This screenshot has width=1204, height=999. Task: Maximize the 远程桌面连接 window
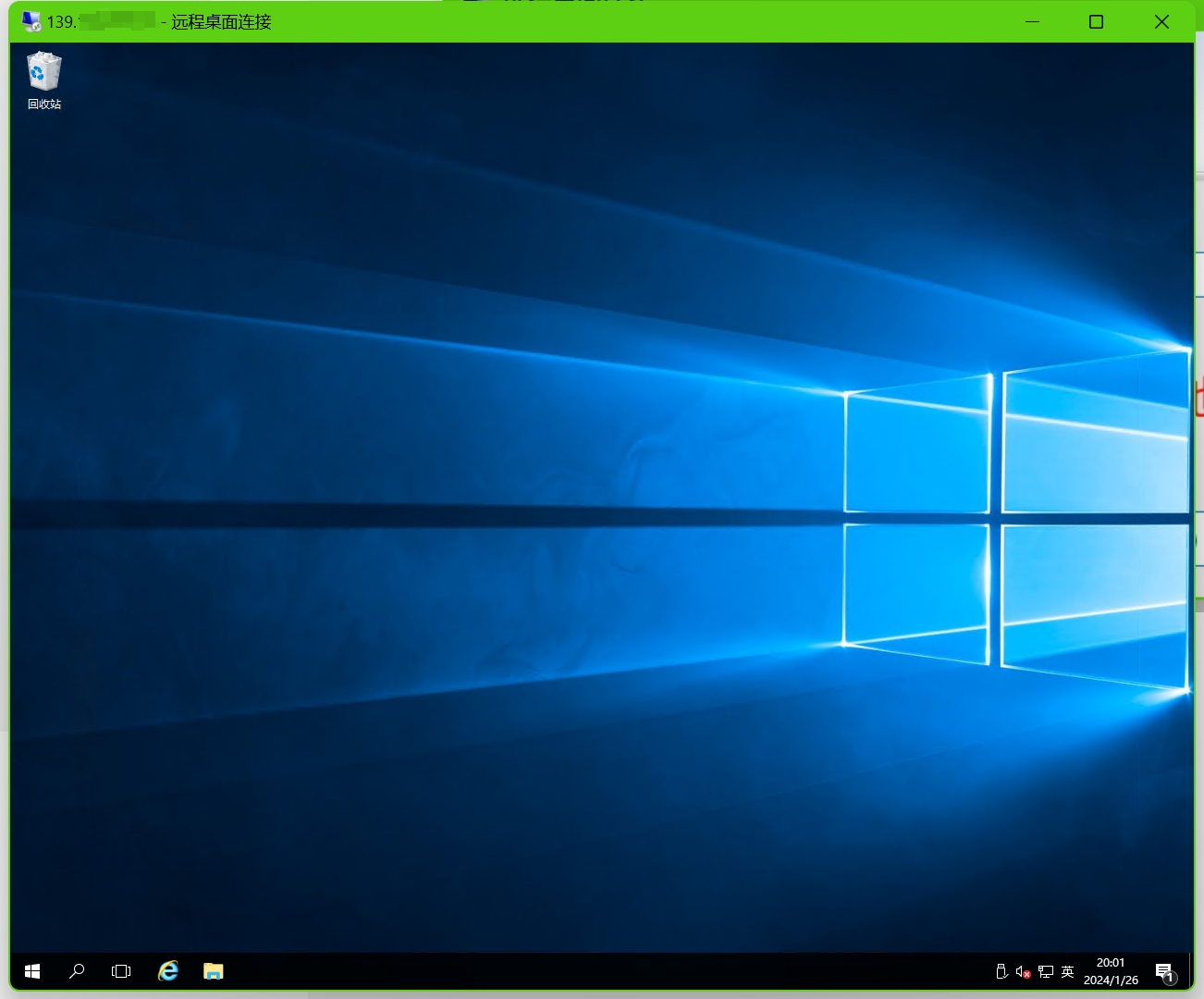(1096, 21)
